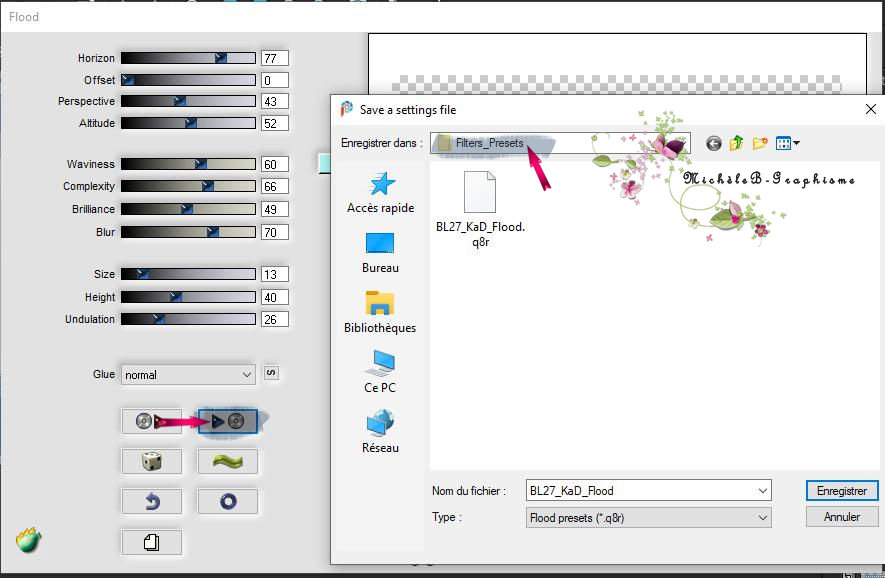This screenshot has width=885, height=578.
Task: Click the save preset button in Flood
Action: pos(227,421)
